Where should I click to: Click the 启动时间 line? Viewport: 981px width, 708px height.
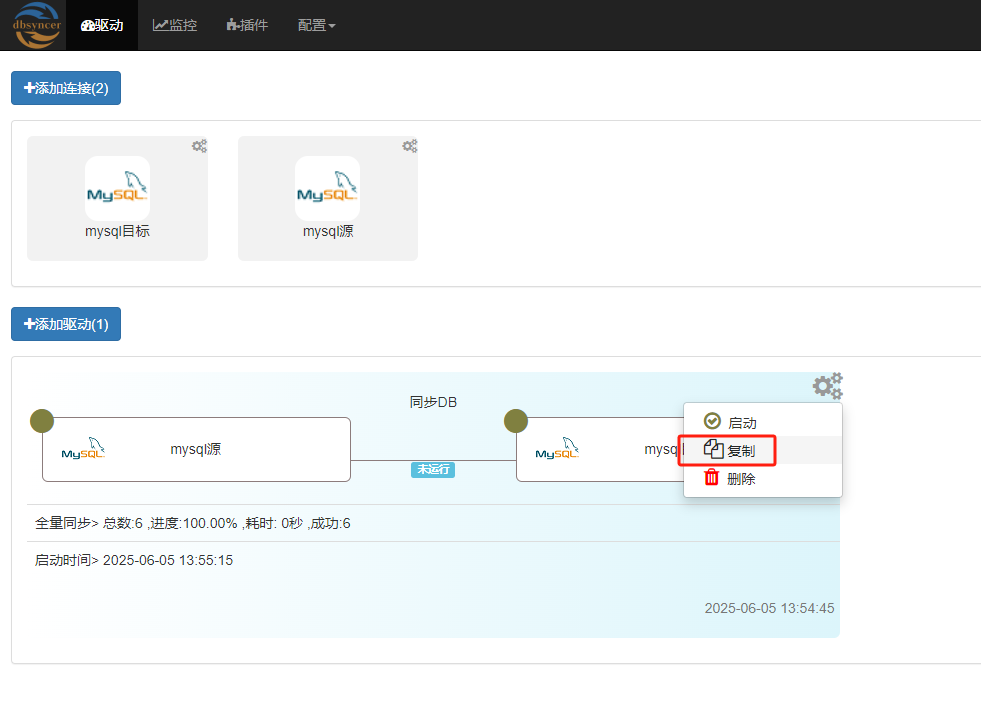[x=134, y=560]
